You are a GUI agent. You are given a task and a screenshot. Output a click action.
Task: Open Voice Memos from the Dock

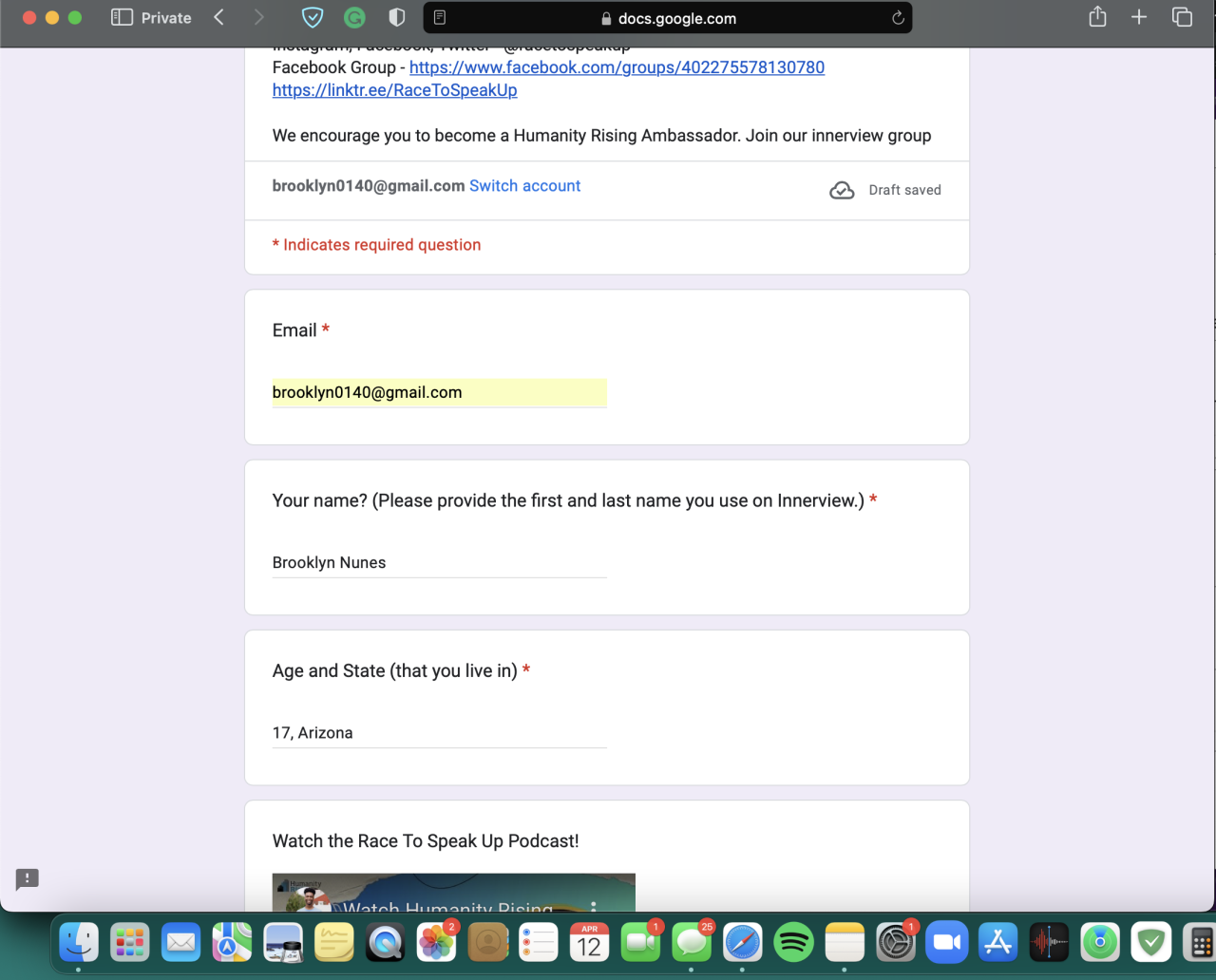pos(1049,943)
